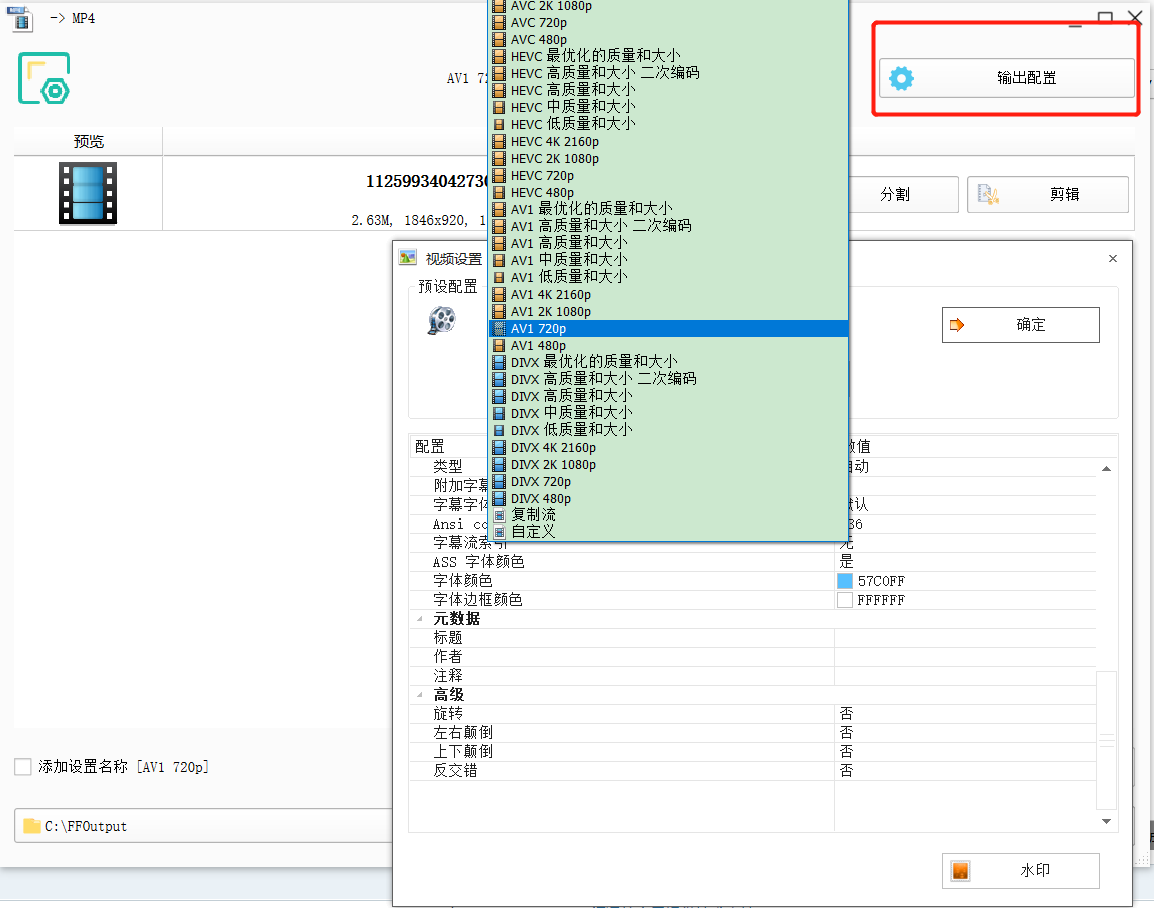Click the MP4 file icon in title bar
Screen dimensions: 1154x908
[x=20, y=18]
